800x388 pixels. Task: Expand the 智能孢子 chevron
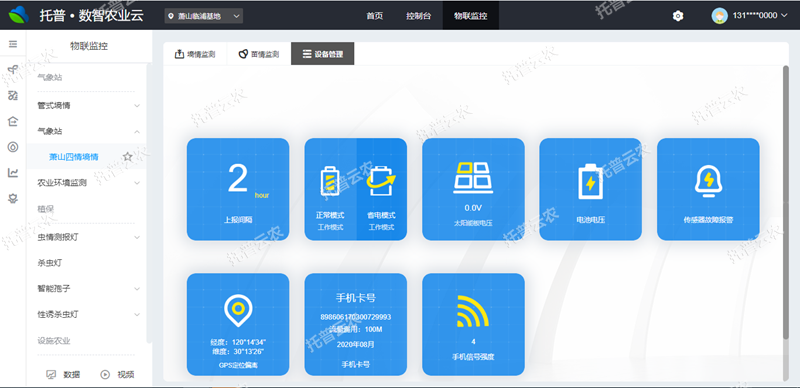coord(137,288)
